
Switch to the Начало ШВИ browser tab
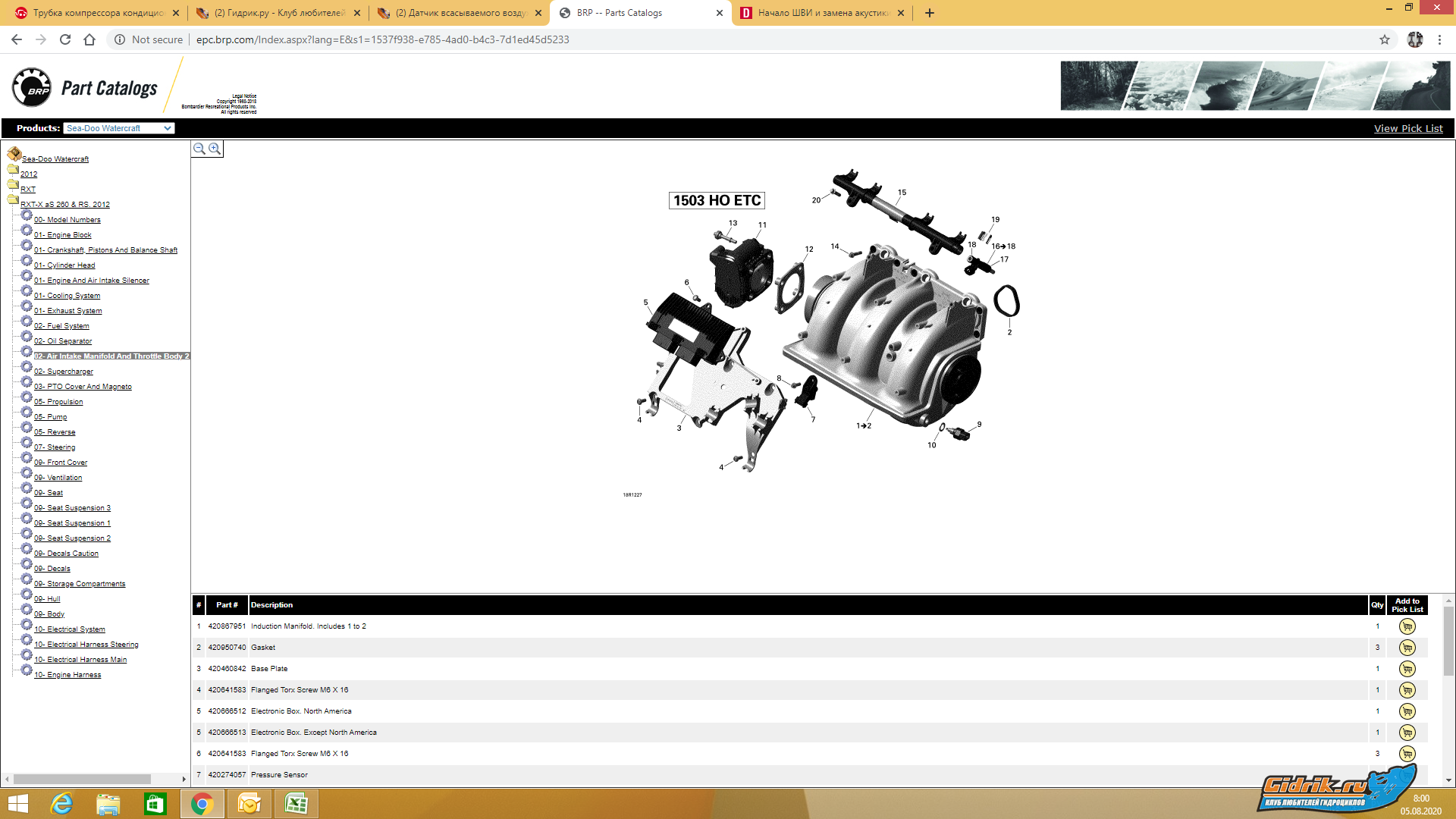(823, 13)
